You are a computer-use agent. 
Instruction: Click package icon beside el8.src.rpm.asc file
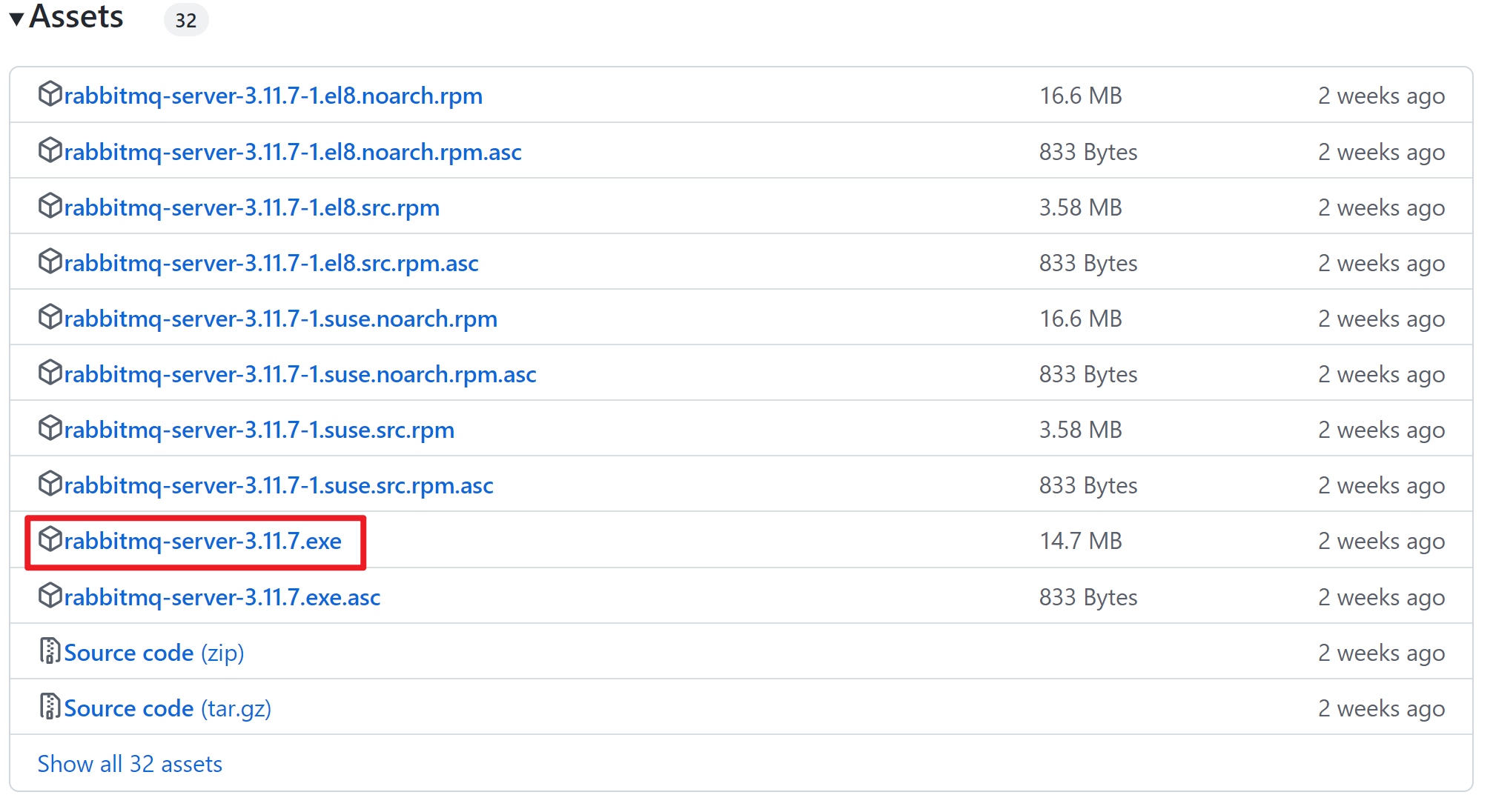pyautogui.click(x=50, y=262)
